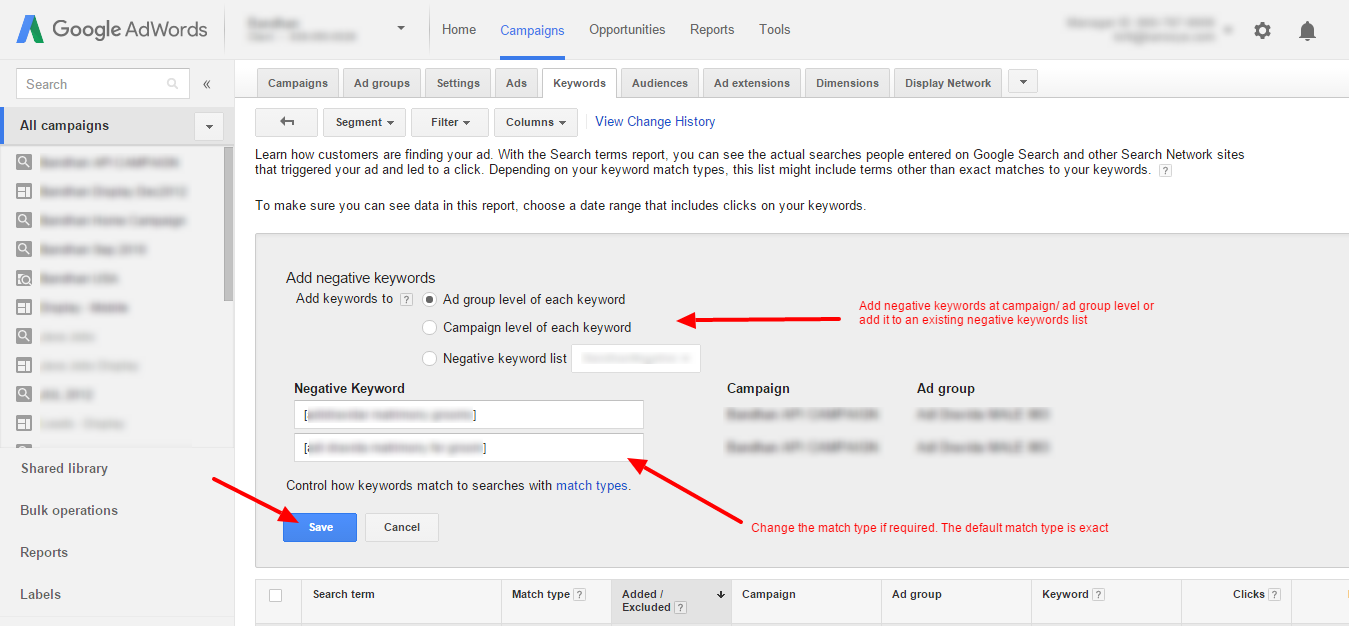
Task: Open Labels in sidebar
Action: coord(40,594)
